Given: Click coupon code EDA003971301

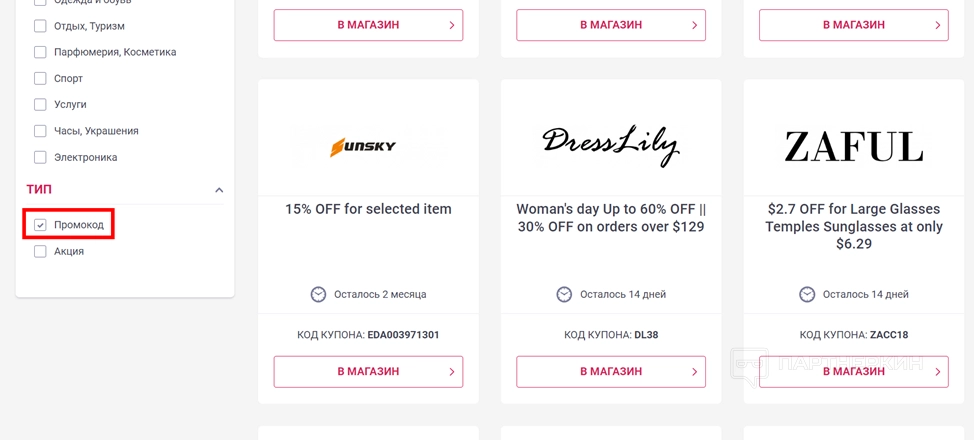Looking at the screenshot, I should (403, 335).
